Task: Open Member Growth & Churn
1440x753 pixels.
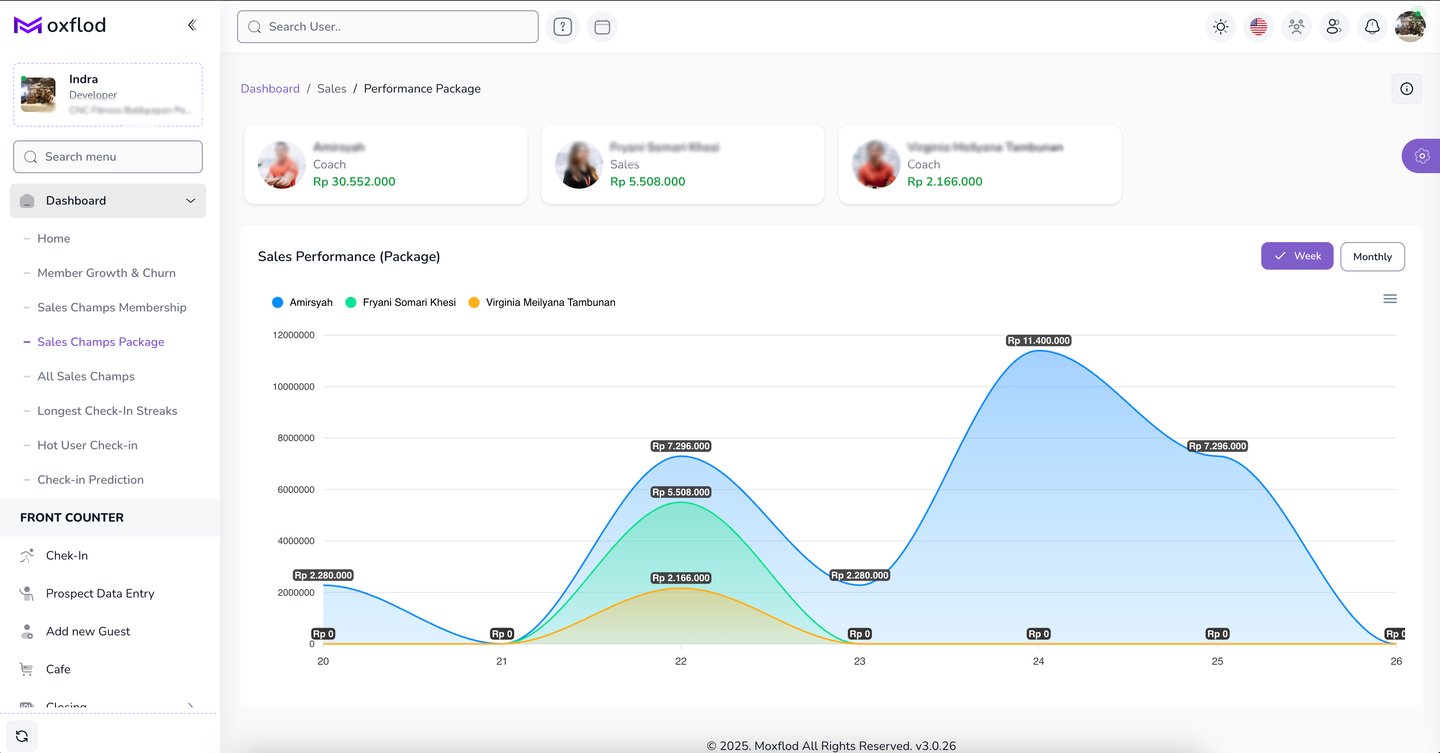Action: tap(106, 273)
